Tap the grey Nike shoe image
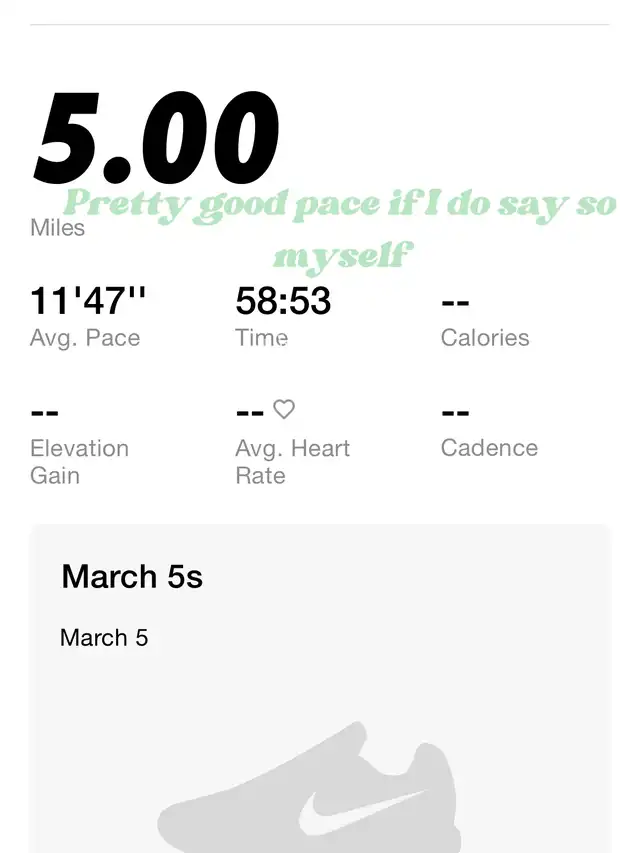 click(x=309, y=787)
